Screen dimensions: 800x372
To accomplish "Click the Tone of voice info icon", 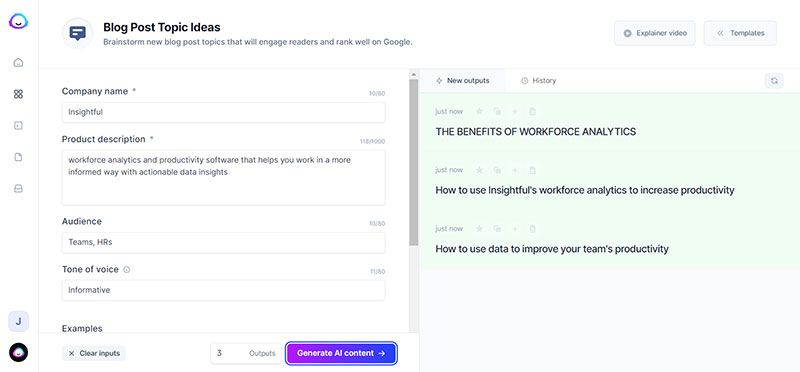I will coord(127,269).
